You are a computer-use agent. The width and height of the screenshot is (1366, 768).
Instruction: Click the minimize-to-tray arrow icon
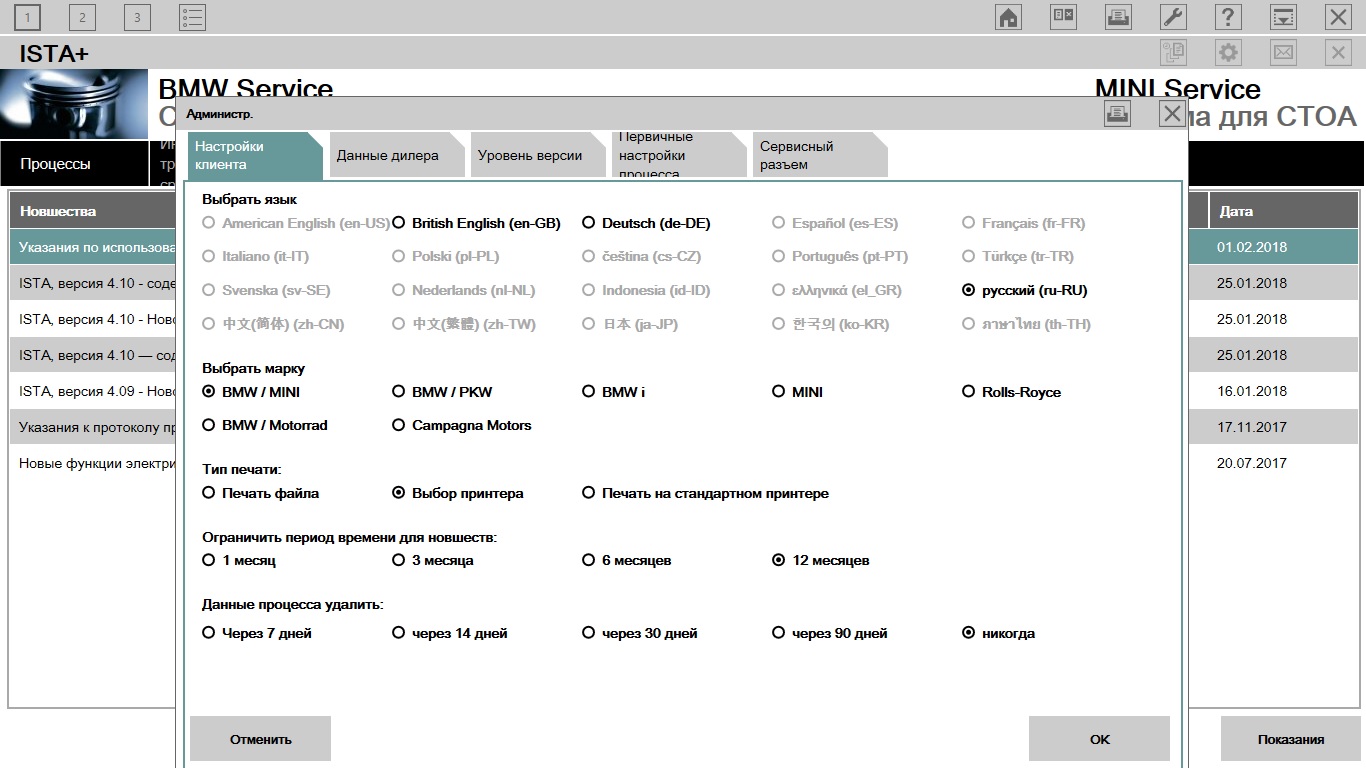tap(1283, 17)
